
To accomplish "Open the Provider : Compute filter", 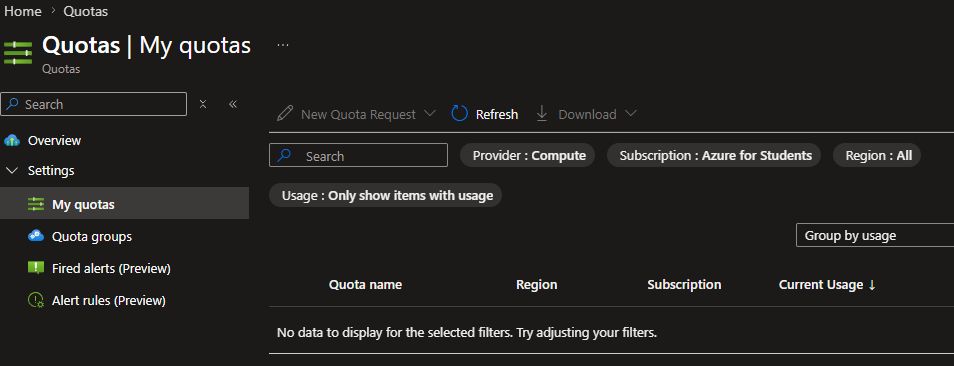I will 527,156.
